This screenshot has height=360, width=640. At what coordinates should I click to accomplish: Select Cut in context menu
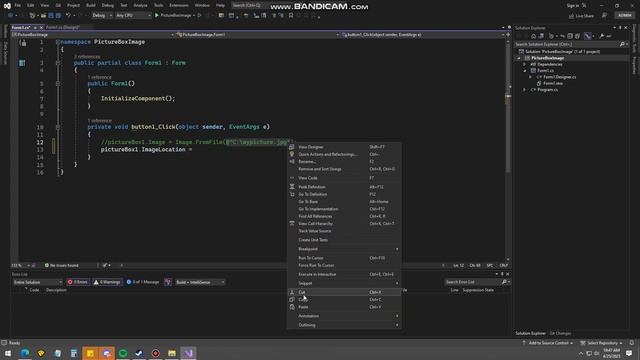(344, 292)
